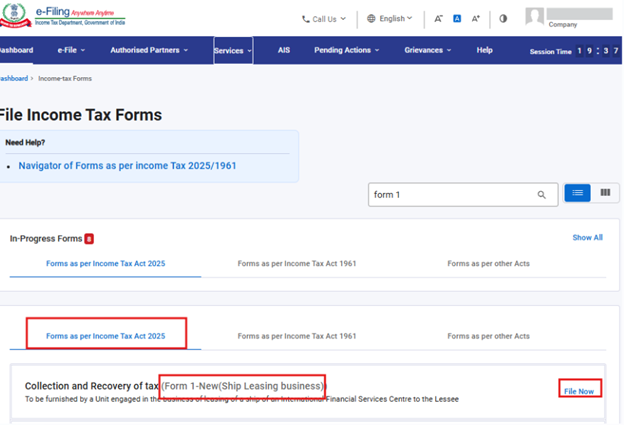The image size is (624, 425).
Task: Open the English language dropdown
Action: coord(391,18)
